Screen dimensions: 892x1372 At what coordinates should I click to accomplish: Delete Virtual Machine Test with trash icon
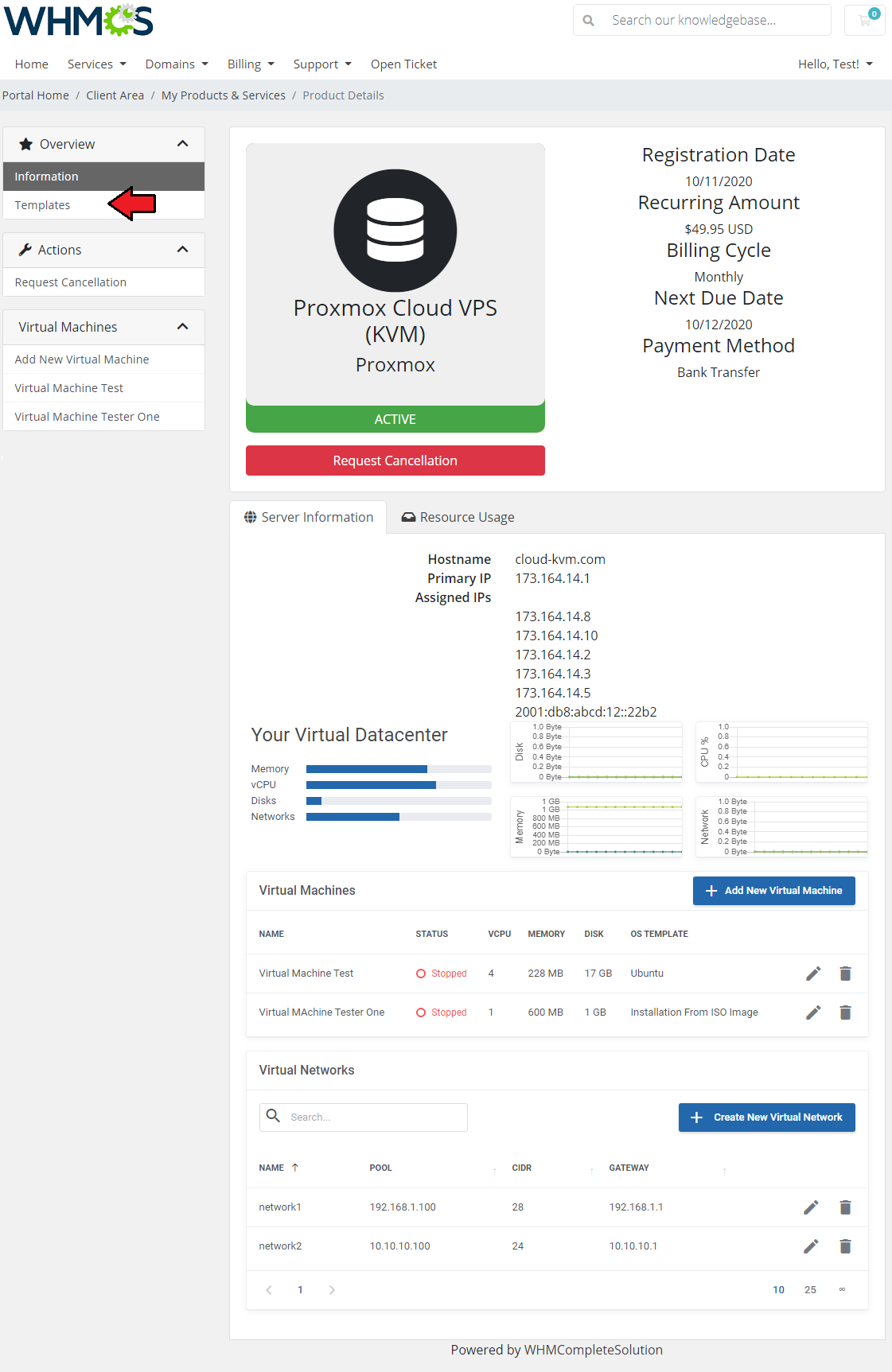click(845, 974)
